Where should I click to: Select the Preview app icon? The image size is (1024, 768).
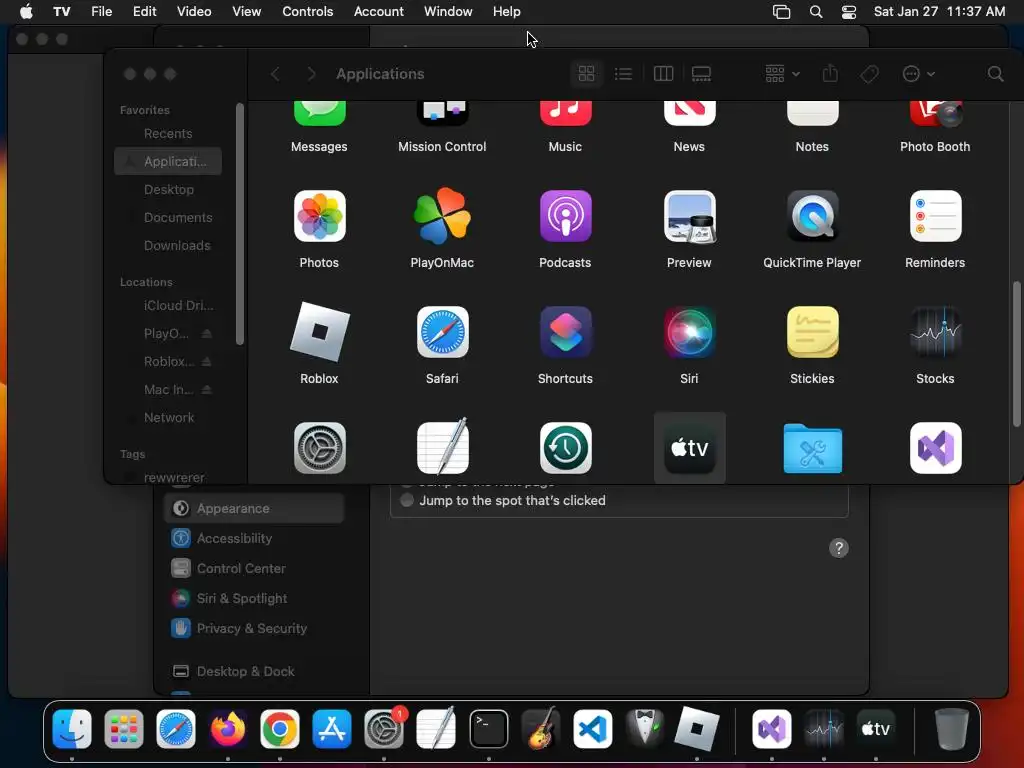point(689,216)
